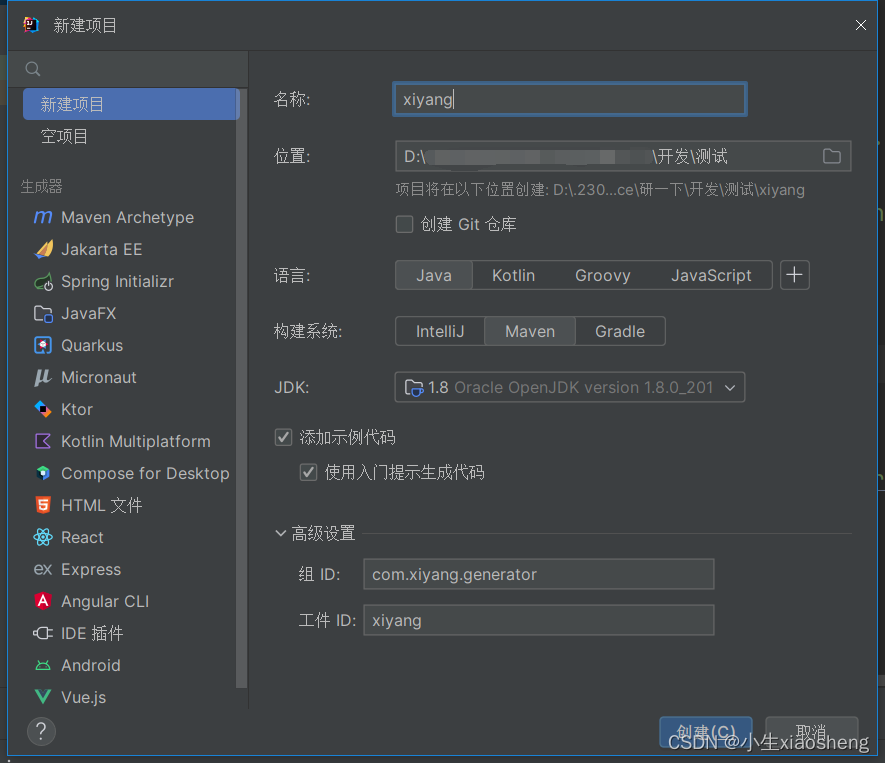Select 新建项目 in the left list
This screenshot has height=763, width=885.
click(131, 104)
